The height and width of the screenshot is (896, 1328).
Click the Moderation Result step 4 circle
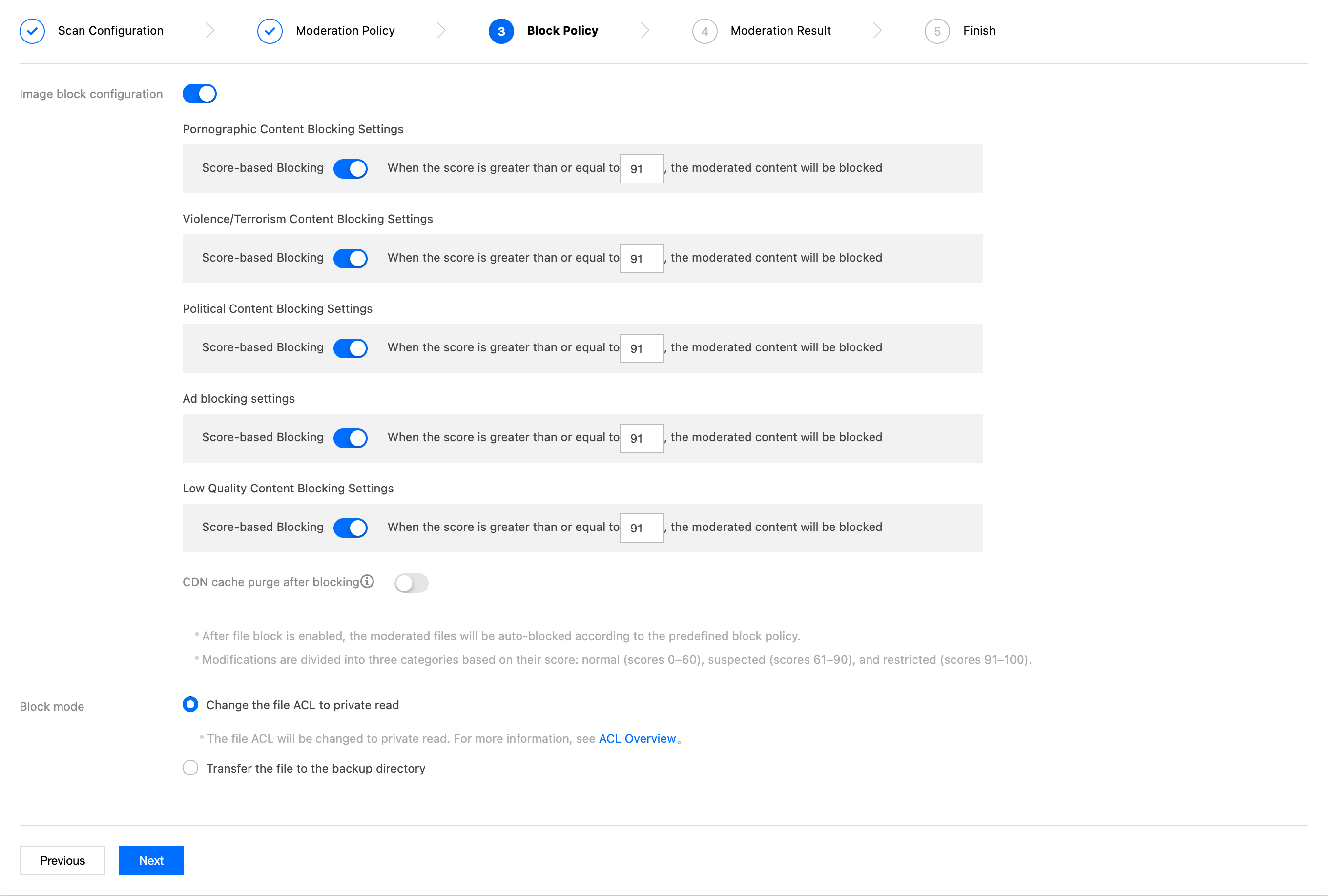(705, 31)
